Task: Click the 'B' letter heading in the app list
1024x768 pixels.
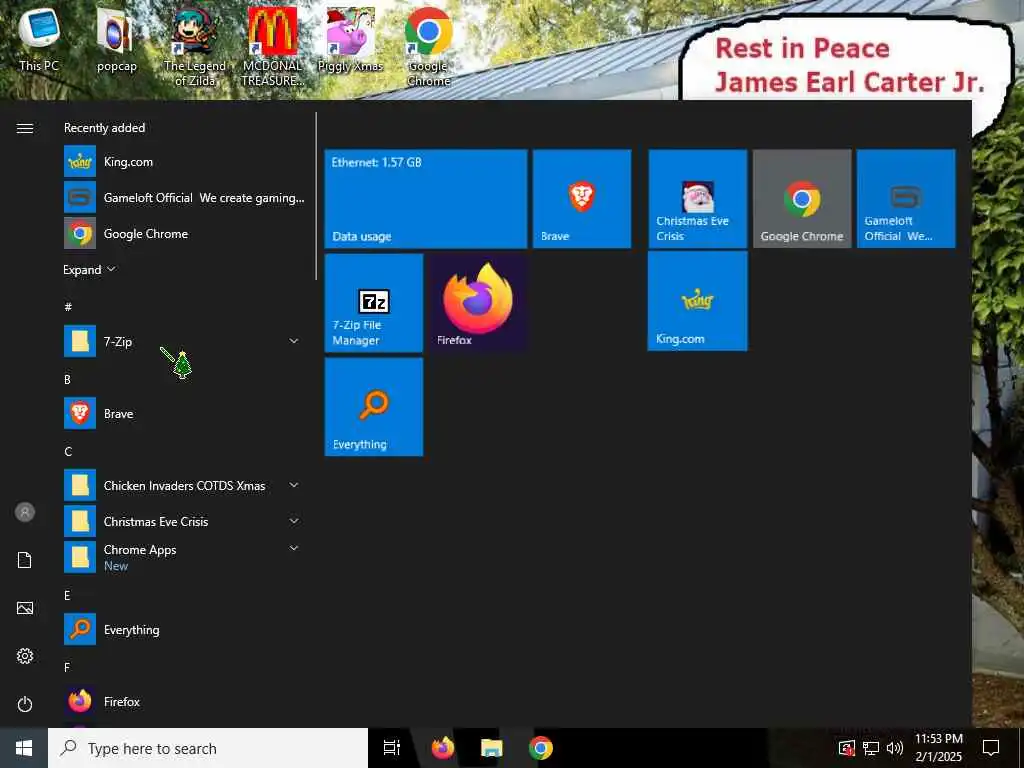Action: point(67,379)
